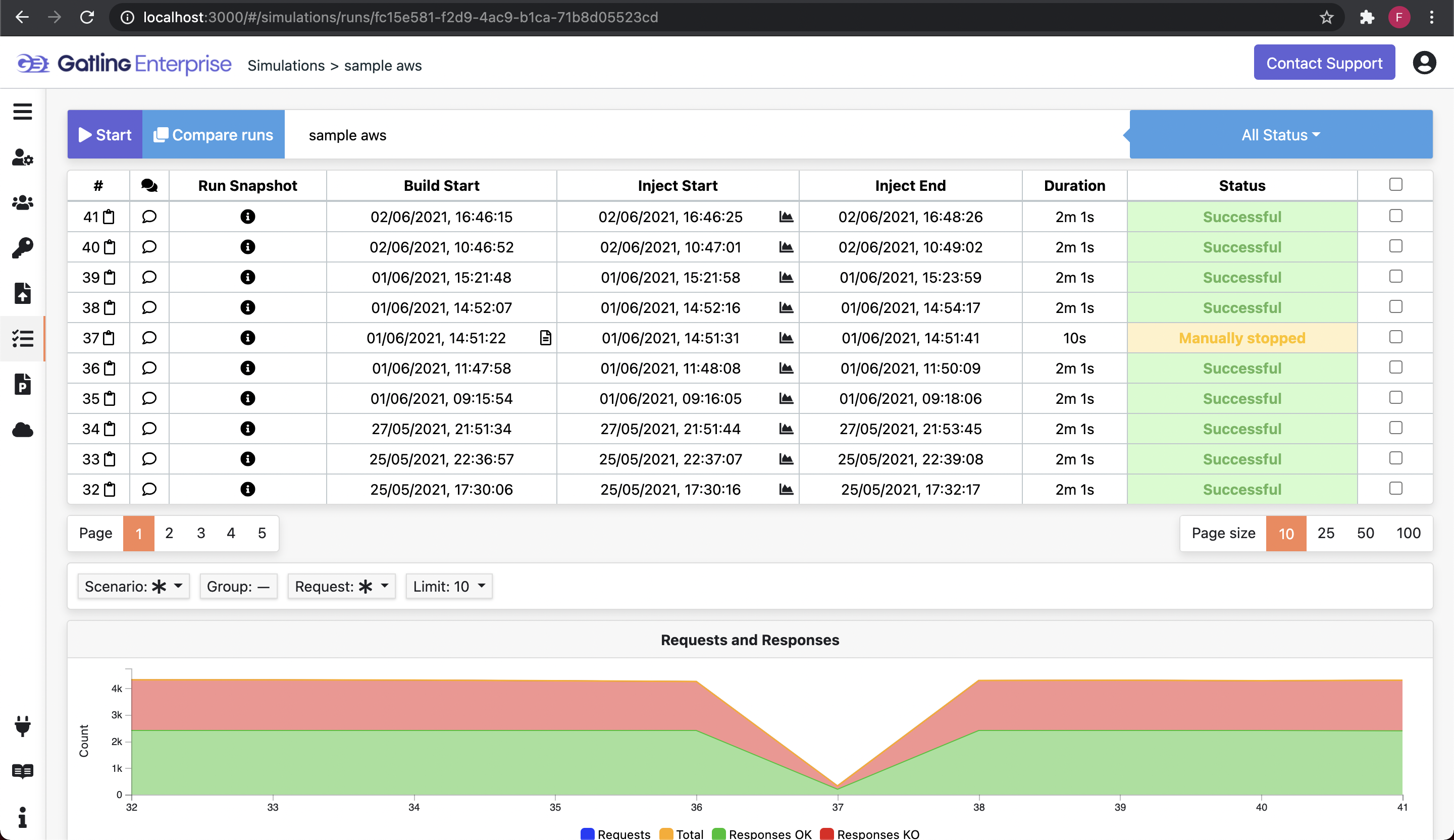Open Compare runs view

(213, 134)
